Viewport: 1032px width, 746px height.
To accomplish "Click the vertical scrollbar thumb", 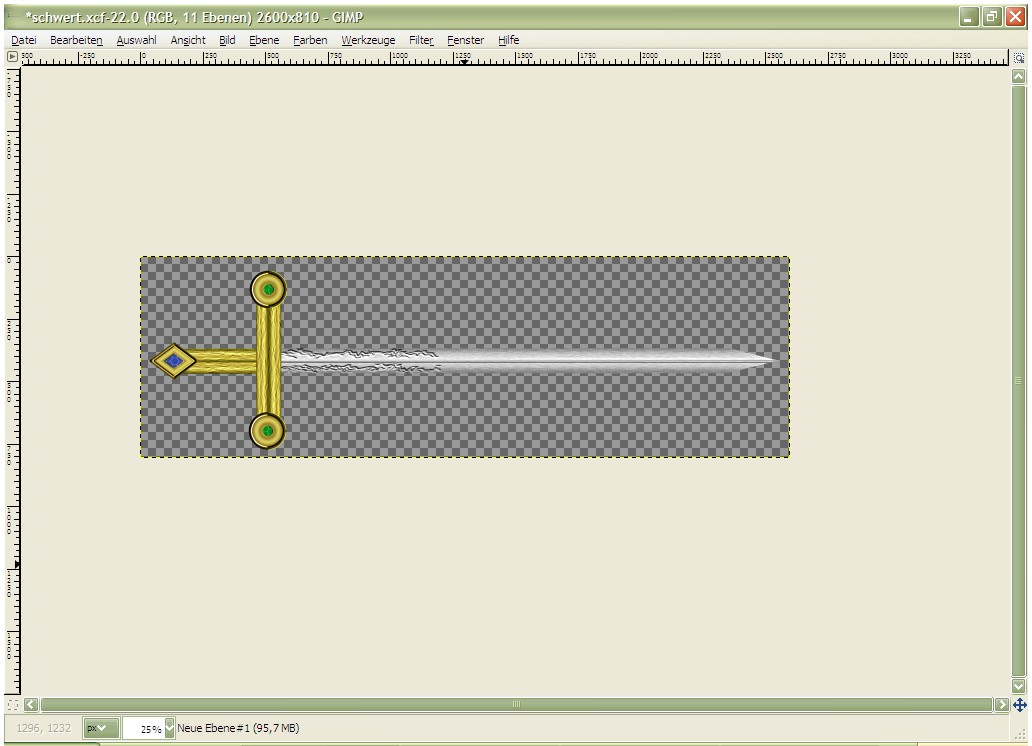I will tap(1018, 381).
